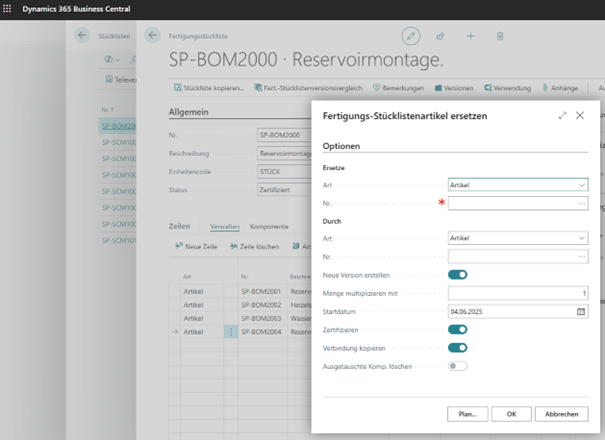Open Verwendung

coord(507,88)
